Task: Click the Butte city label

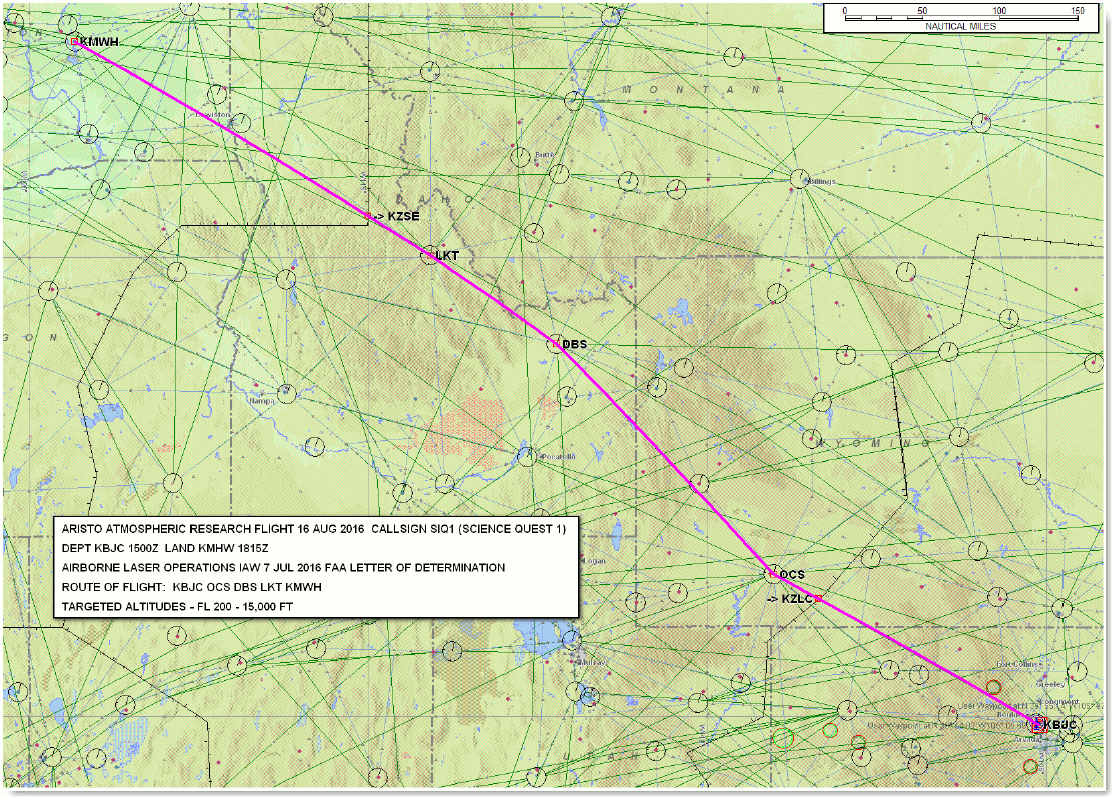Action: coord(544,155)
